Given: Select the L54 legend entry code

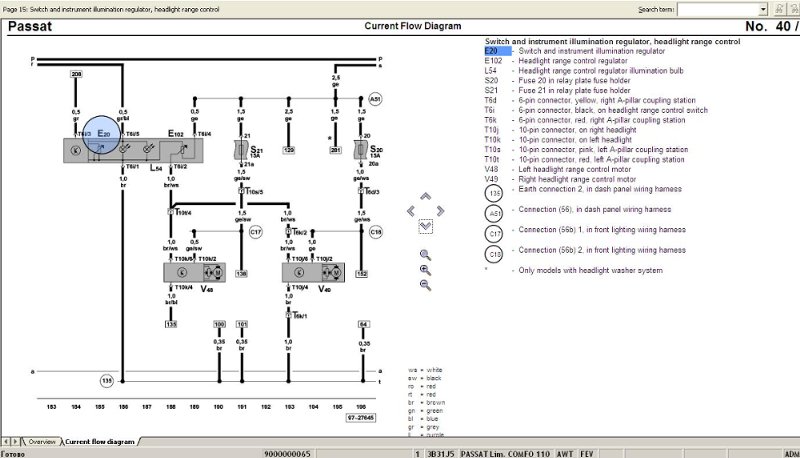Looking at the screenshot, I should [x=490, y=71].
